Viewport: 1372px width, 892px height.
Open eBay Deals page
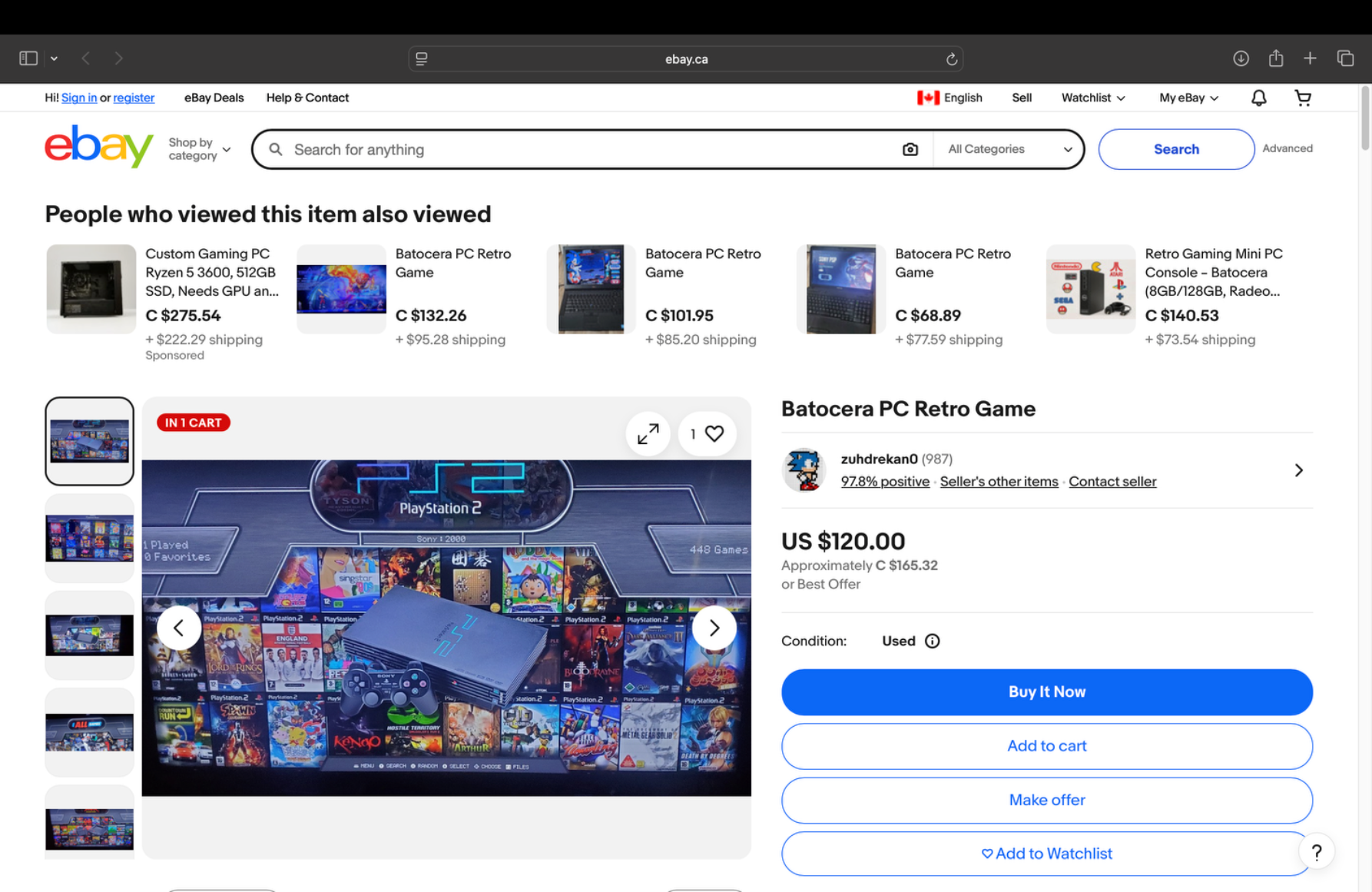pyautogui.click(x=214, y=98)
